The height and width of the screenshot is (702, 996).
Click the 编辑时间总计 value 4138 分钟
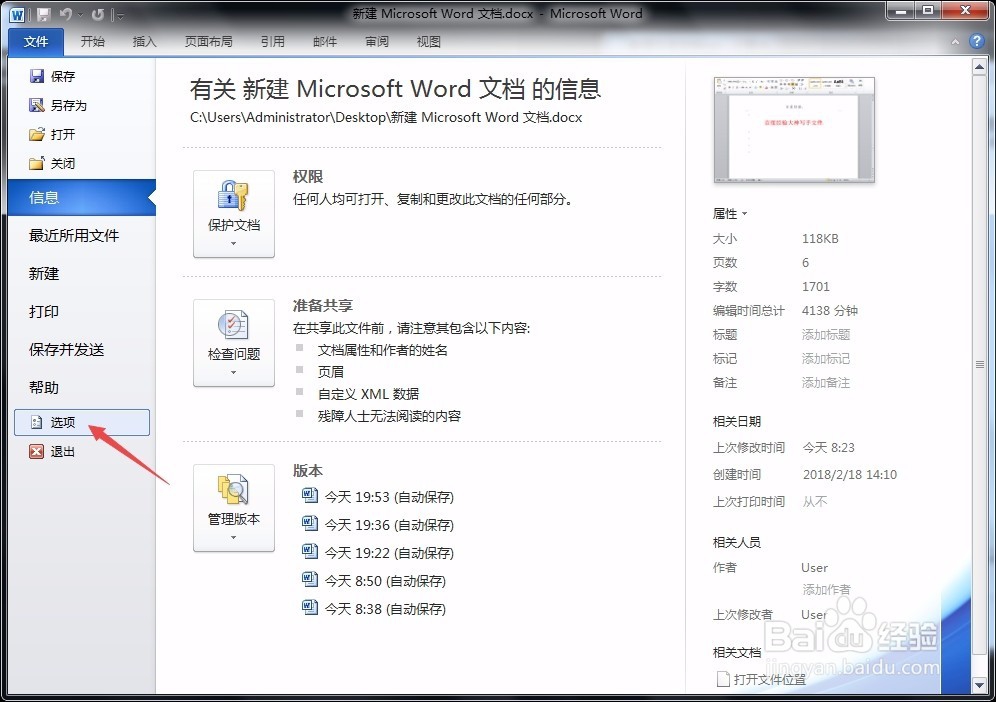pos(830,311)
